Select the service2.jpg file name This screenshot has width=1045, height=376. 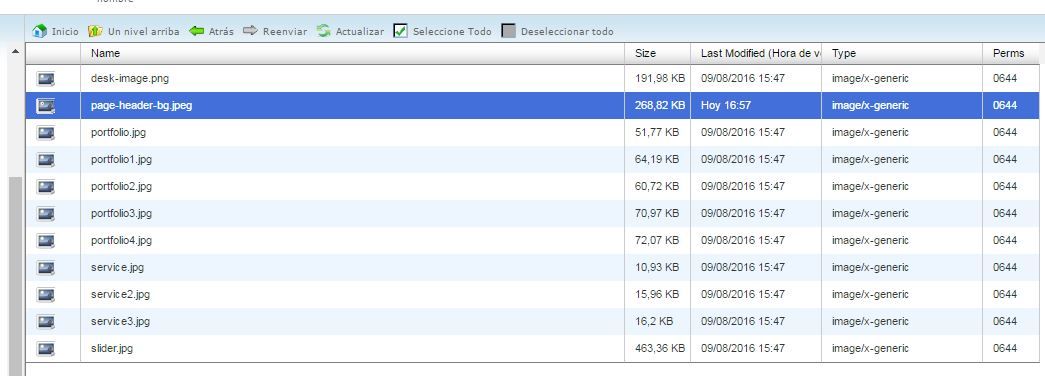coord(121,294)
